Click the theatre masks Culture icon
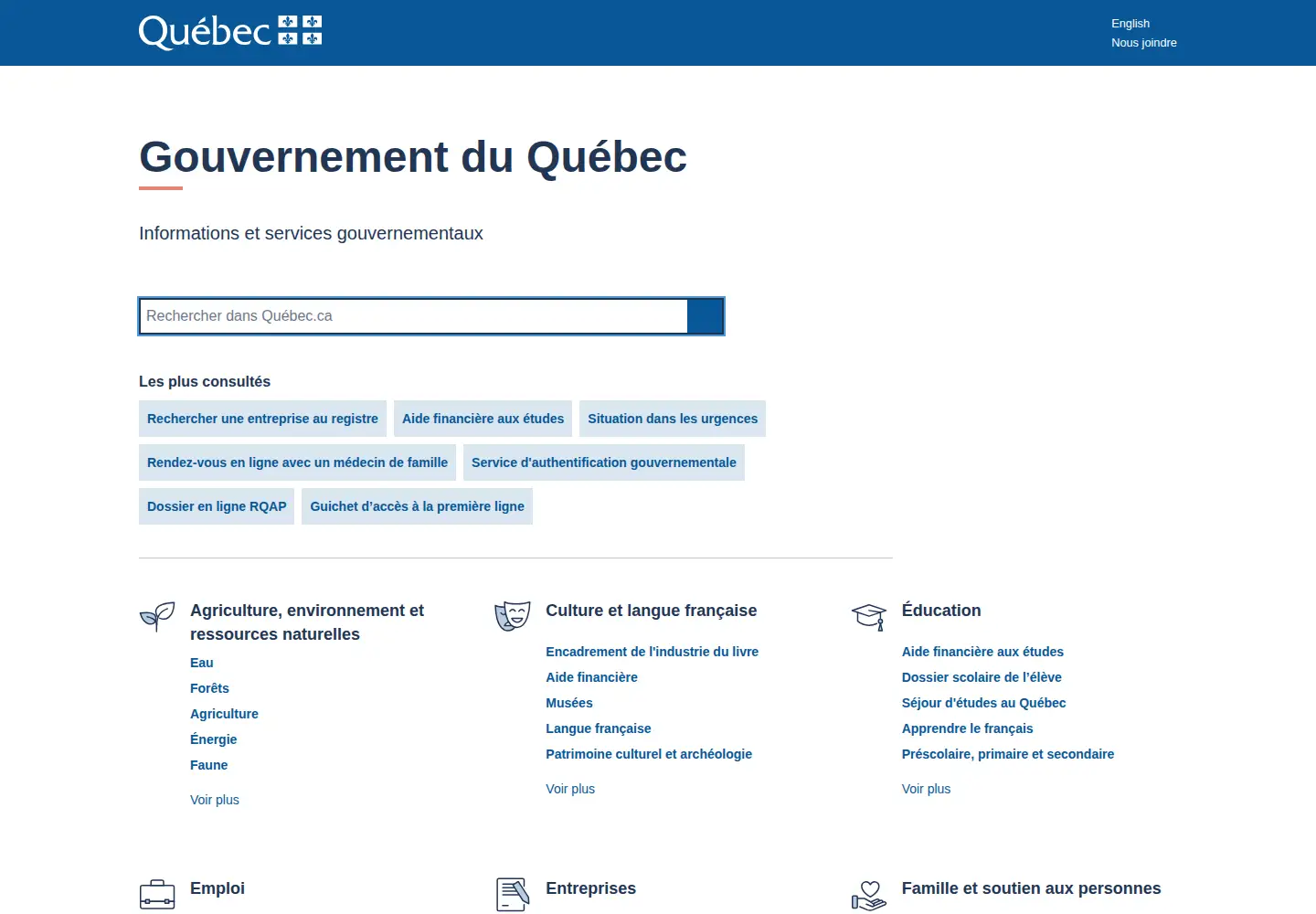Screen dimensions: 1316x914 pyautogui.click(x=513, y=616)
